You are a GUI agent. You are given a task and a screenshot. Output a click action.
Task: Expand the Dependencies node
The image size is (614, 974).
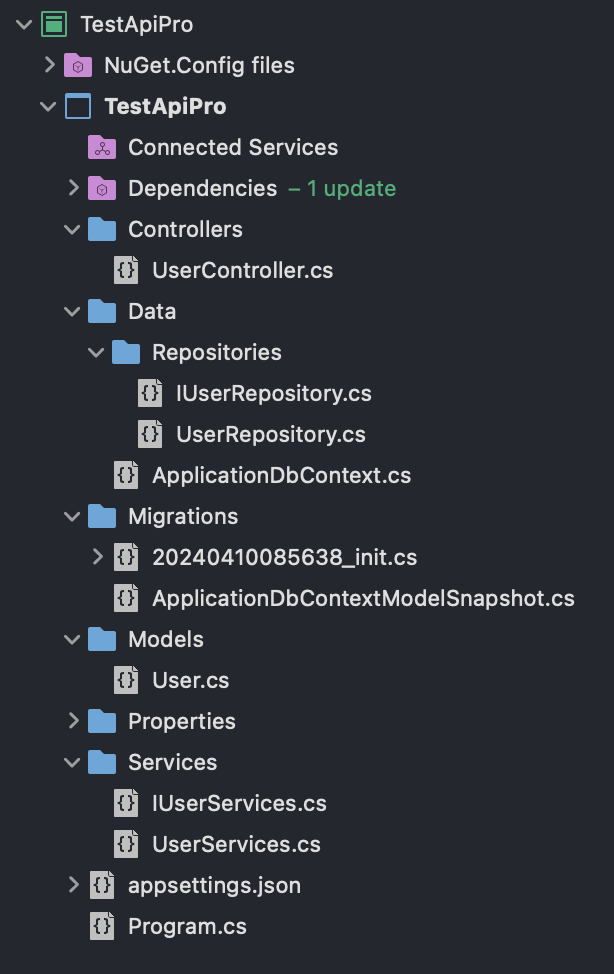[x=73, y=188]
